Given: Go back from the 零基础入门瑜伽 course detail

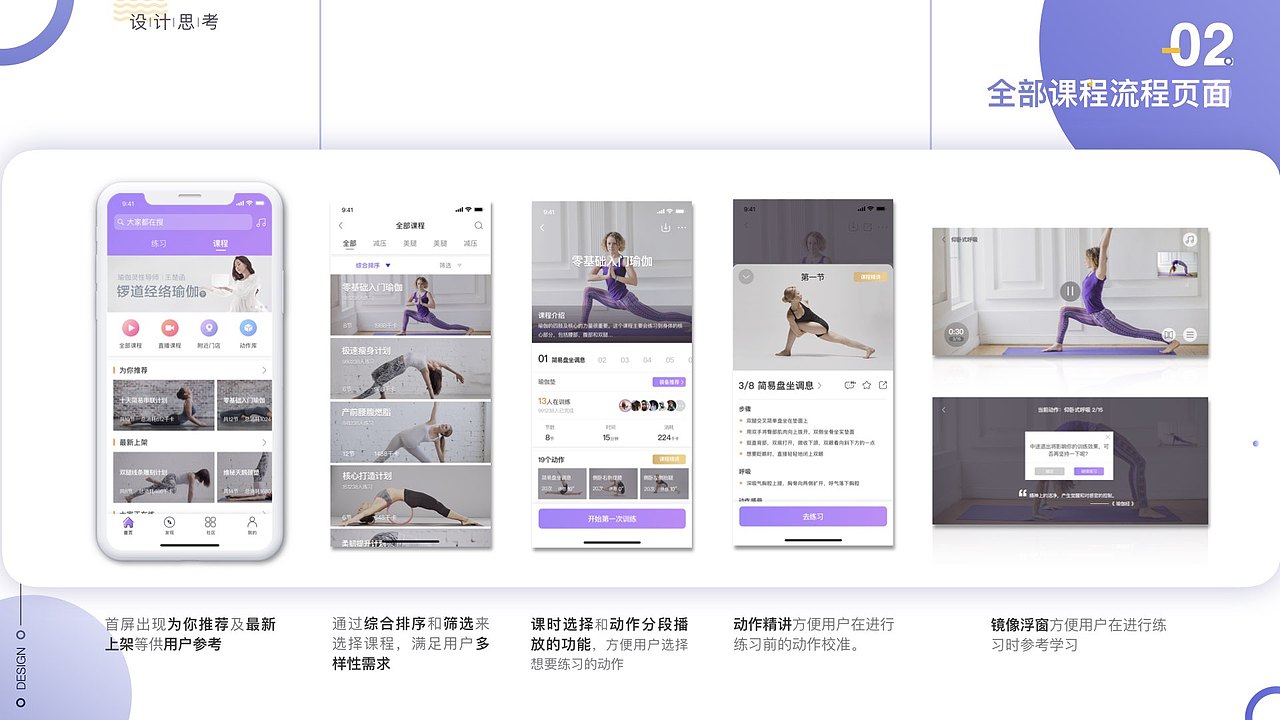Looking at the screenshot, I should click(542, 228).
